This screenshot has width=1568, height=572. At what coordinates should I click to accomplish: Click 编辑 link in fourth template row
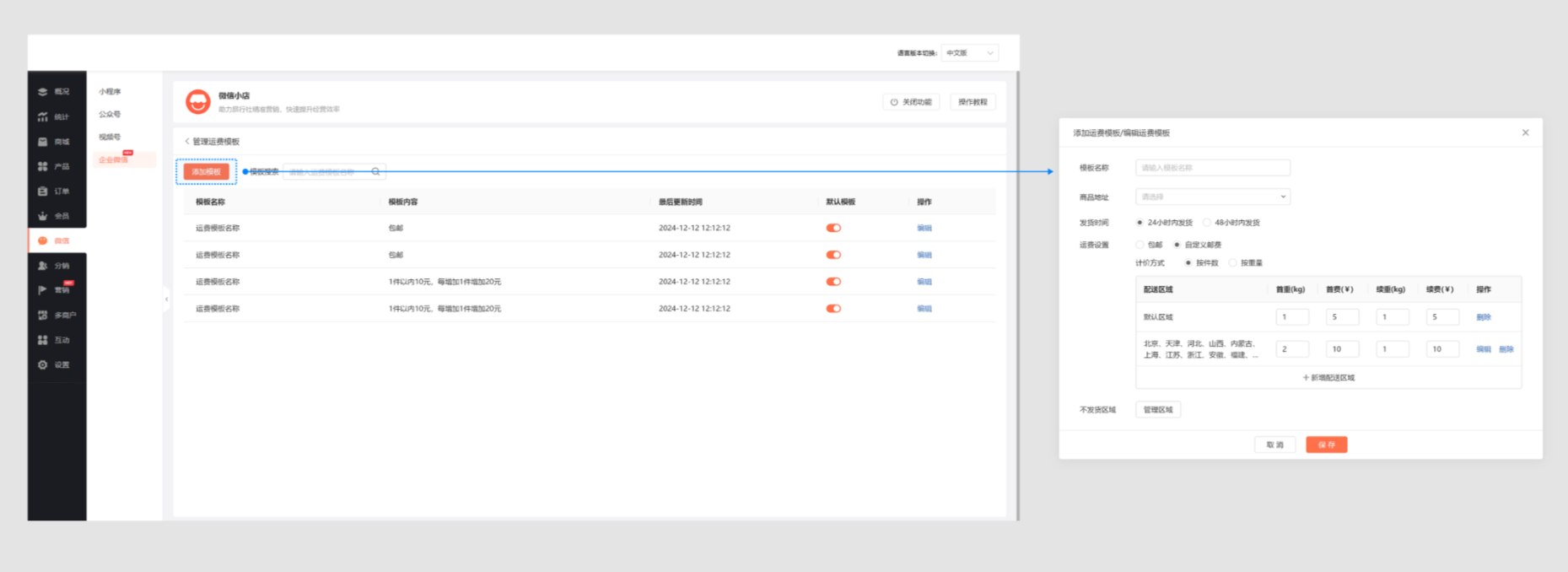pyautogui.click(x=924, y=309)
